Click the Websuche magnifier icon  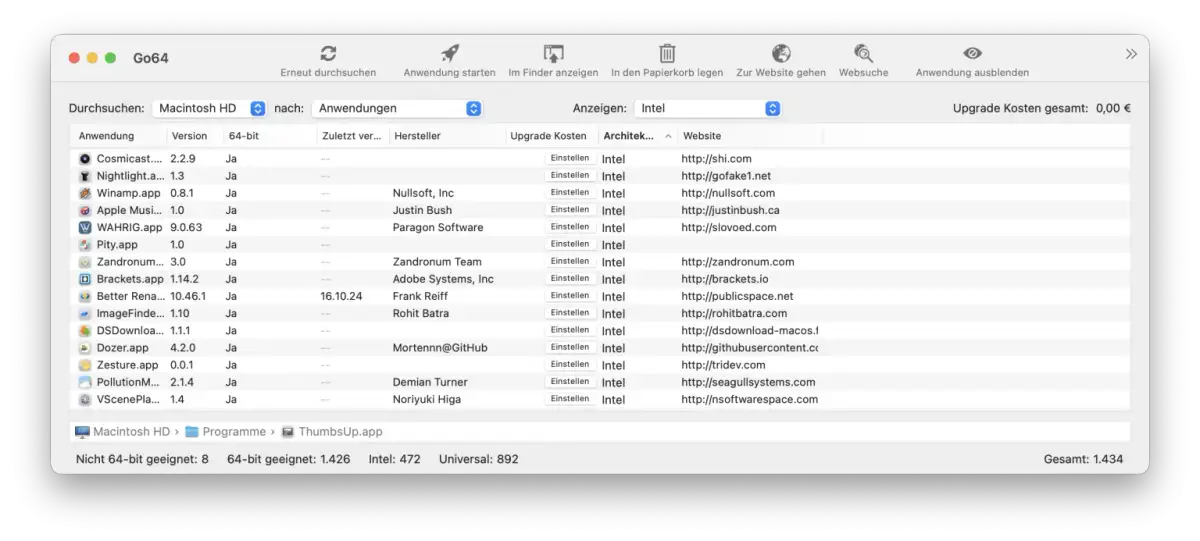[863, 54]
